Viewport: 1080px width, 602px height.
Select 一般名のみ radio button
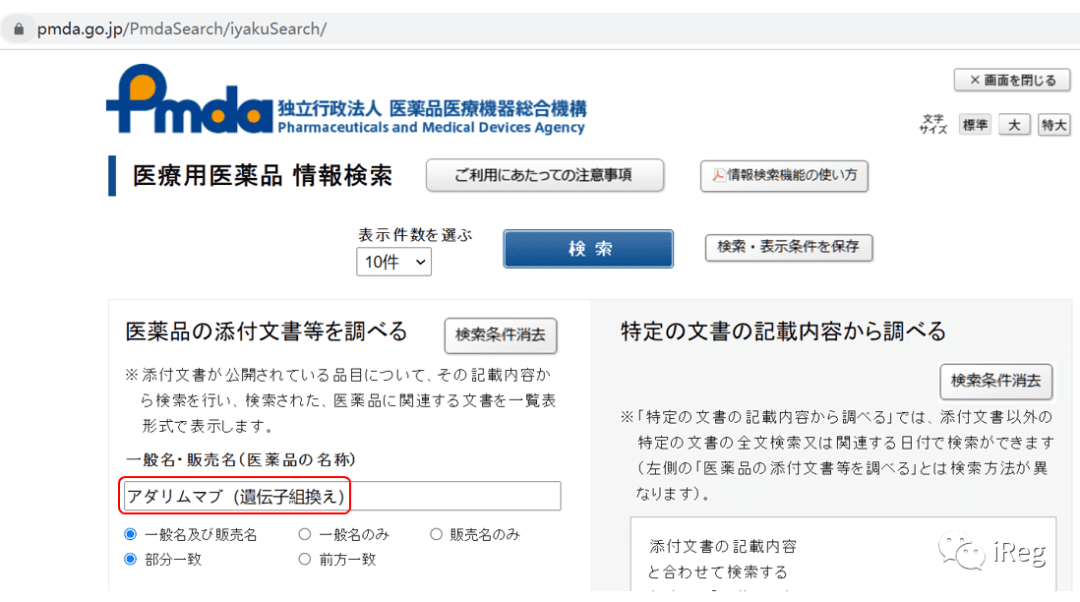pyautogui.click(x=304, y=534)
